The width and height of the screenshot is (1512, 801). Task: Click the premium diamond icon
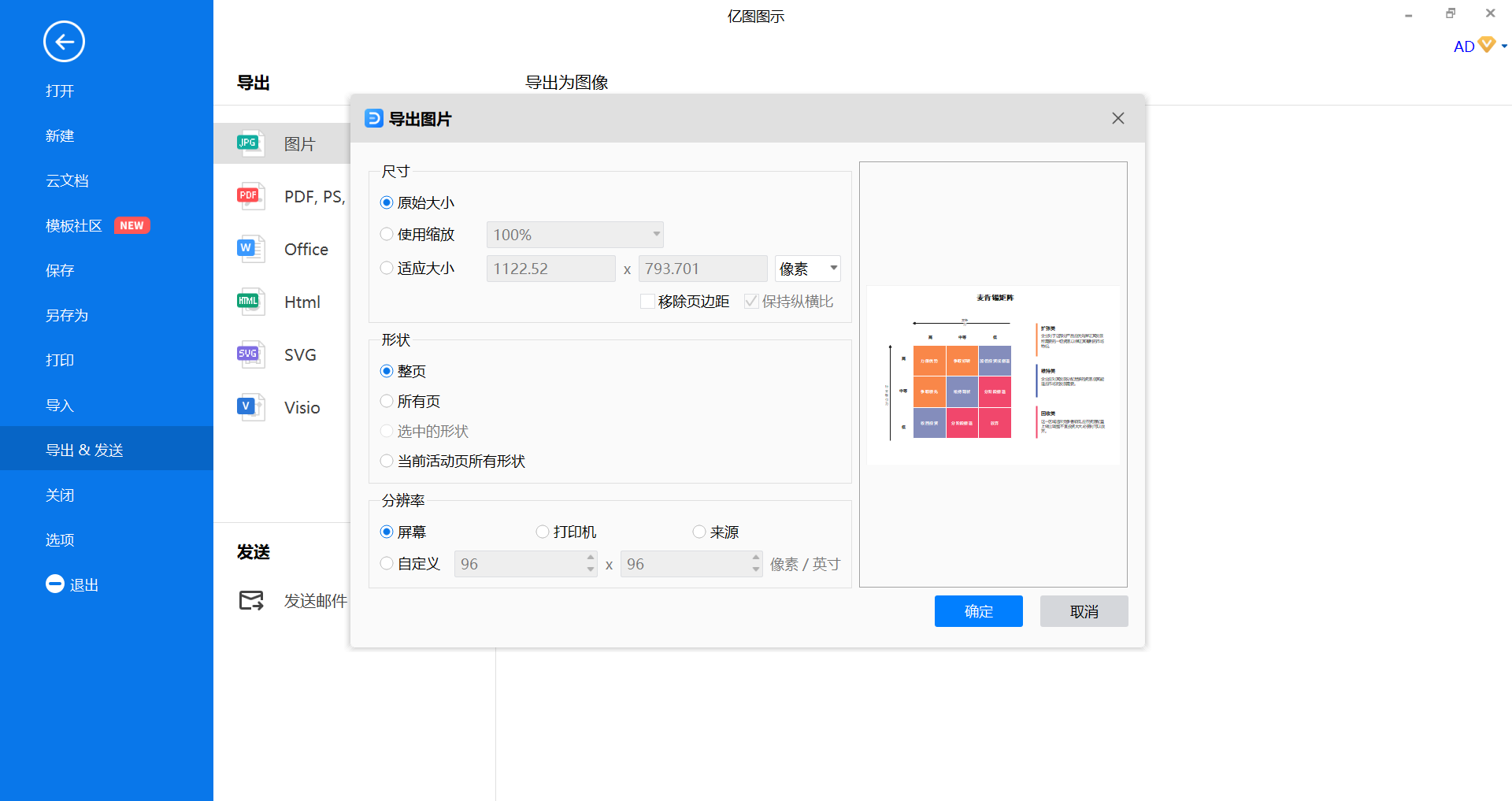(x=1487, y=44)
